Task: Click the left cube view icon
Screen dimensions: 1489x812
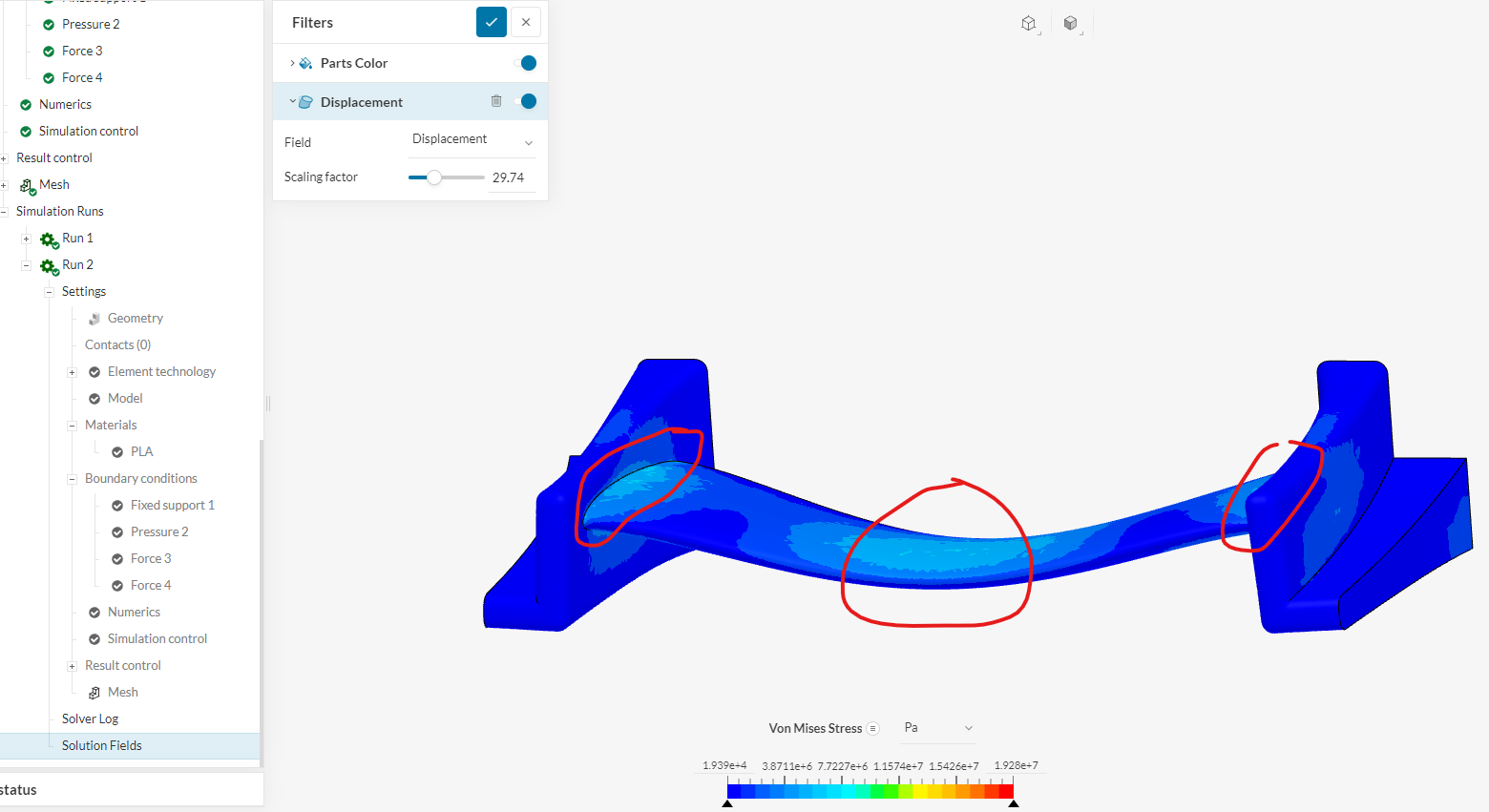Action: [1029, 24]
